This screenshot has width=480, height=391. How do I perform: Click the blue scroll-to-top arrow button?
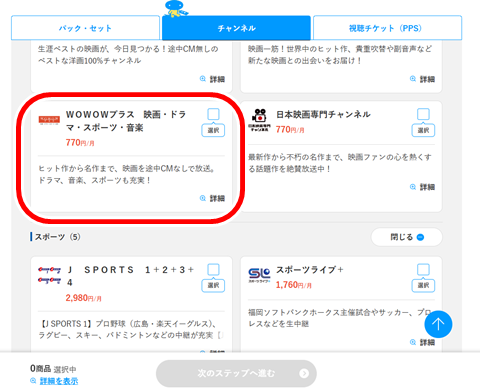pos(438,324)
